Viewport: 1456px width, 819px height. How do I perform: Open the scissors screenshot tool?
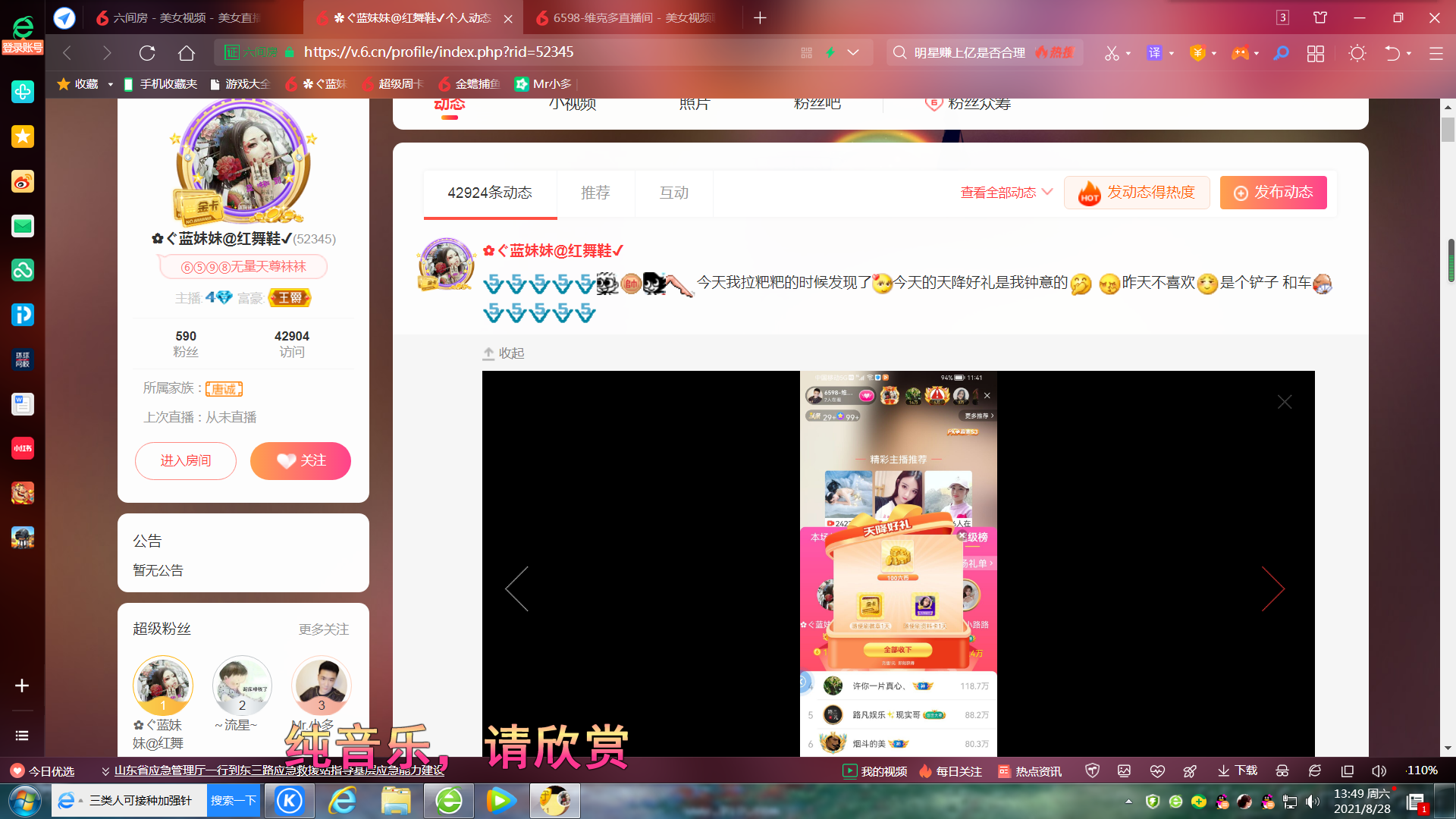pyautogui.click(x=1111, y=53)
